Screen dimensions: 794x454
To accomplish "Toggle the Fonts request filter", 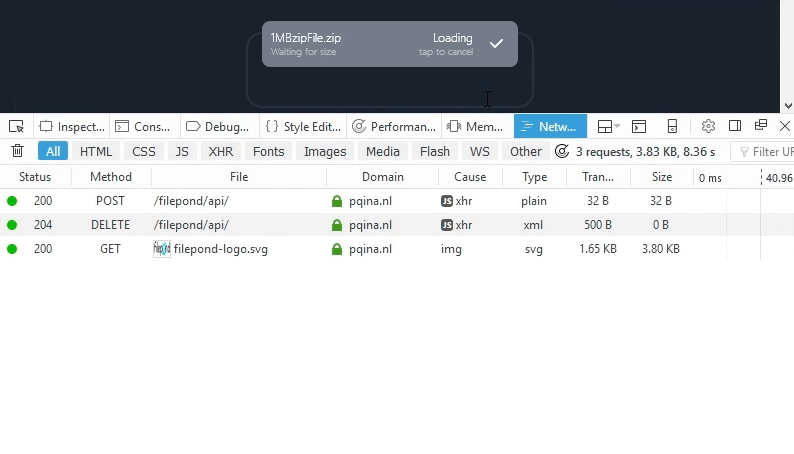I will point(268,151).
